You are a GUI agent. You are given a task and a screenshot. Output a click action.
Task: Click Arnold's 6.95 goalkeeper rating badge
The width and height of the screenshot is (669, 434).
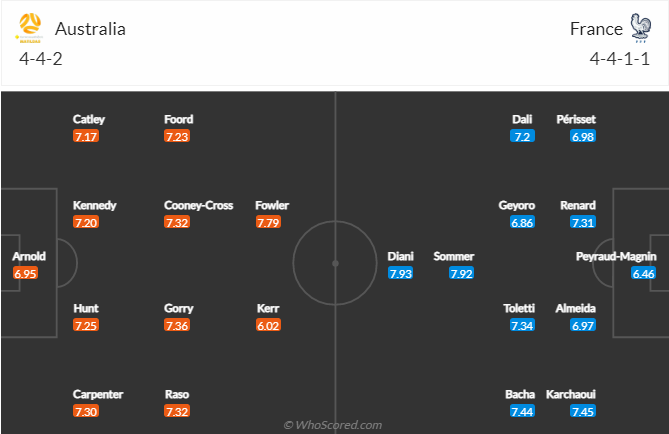[x=26, y=273]
